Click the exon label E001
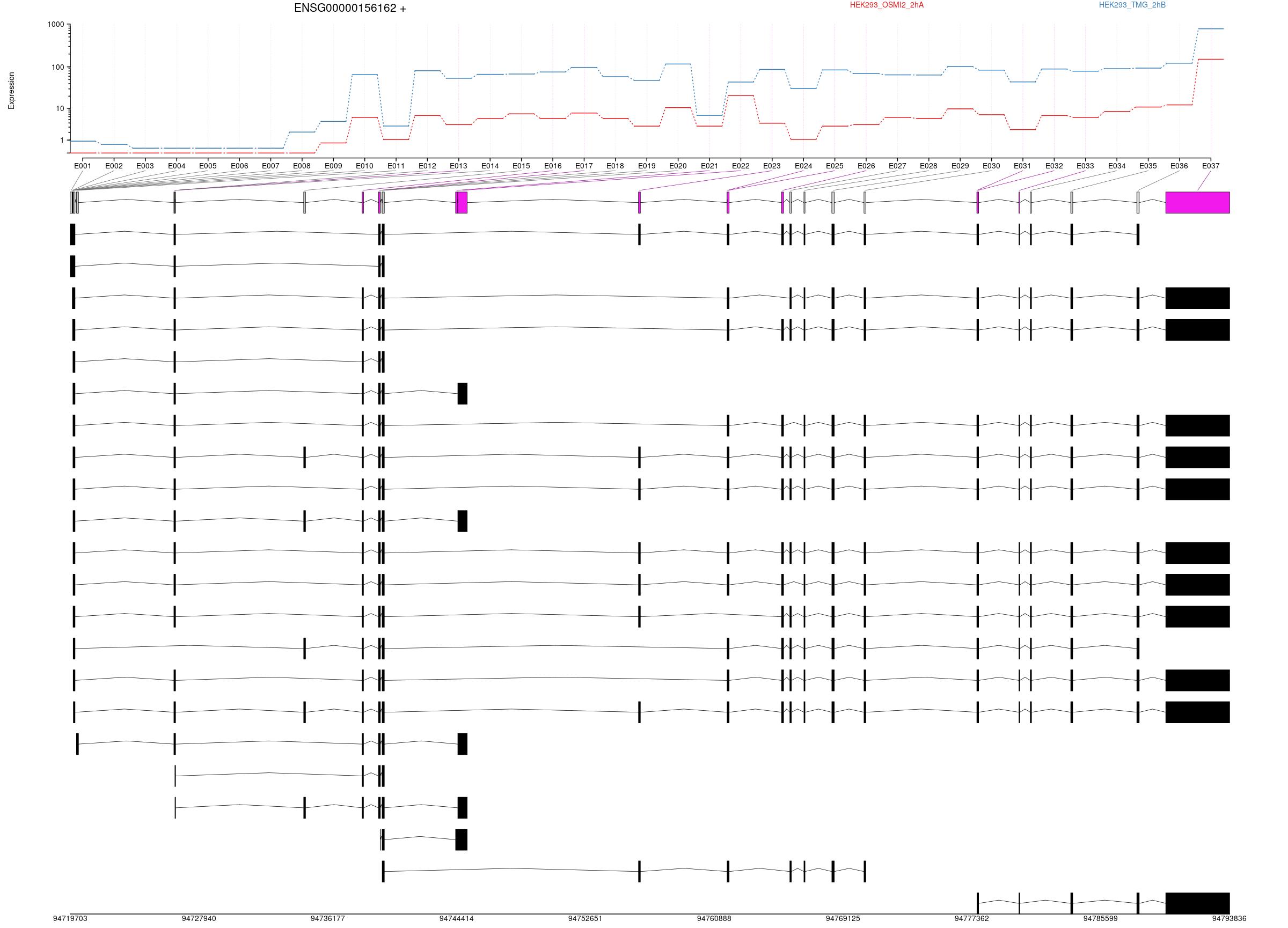 pos(82,166)
